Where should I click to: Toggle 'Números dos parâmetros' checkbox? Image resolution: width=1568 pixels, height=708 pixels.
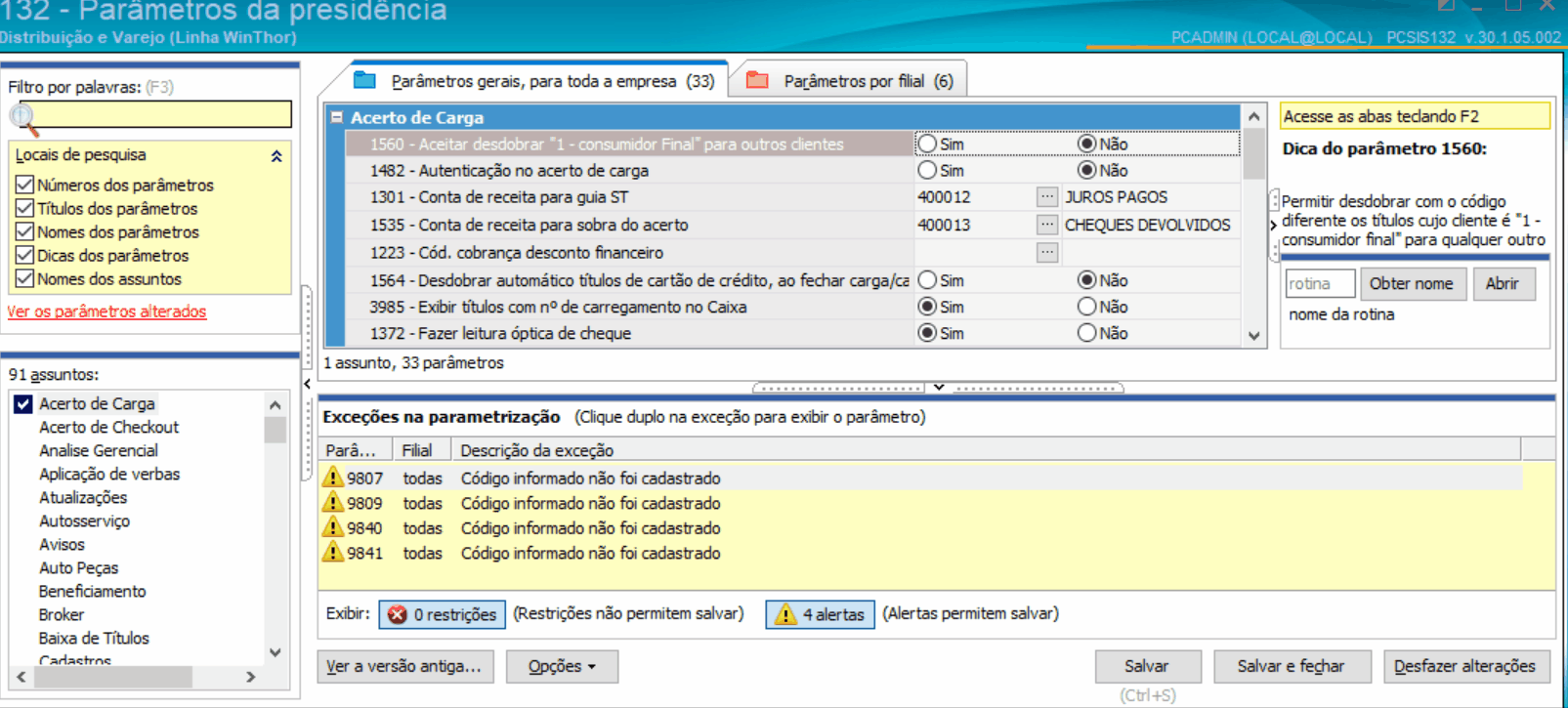tap(25, 185)
